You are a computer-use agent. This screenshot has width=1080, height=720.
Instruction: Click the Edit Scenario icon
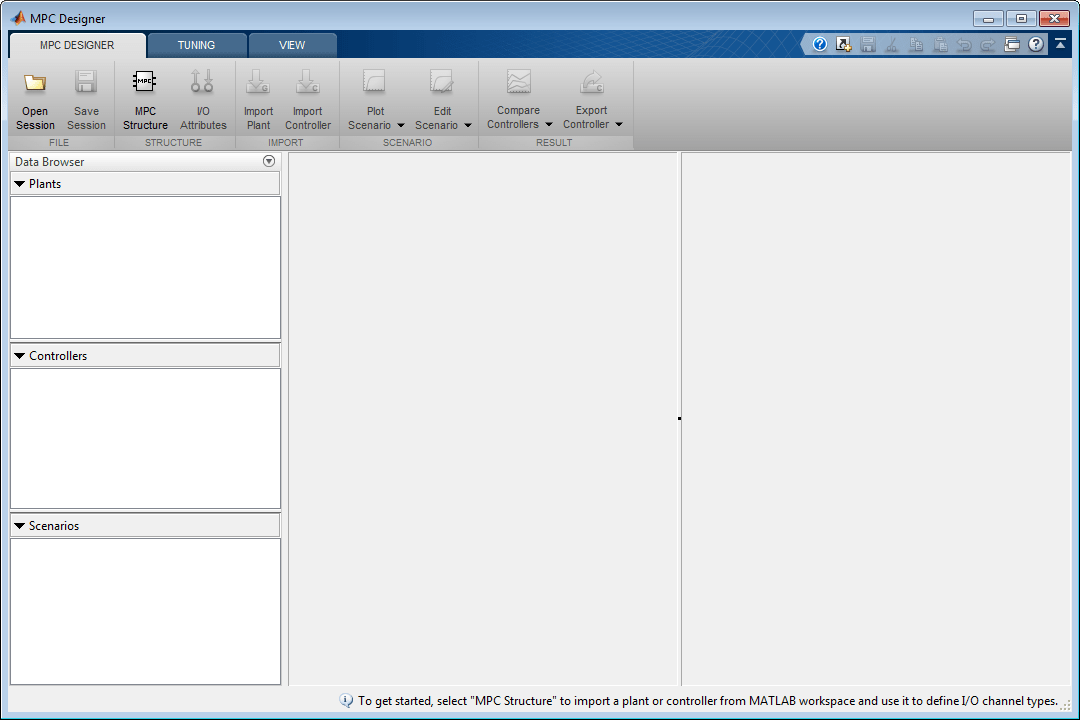coord(442,82)
